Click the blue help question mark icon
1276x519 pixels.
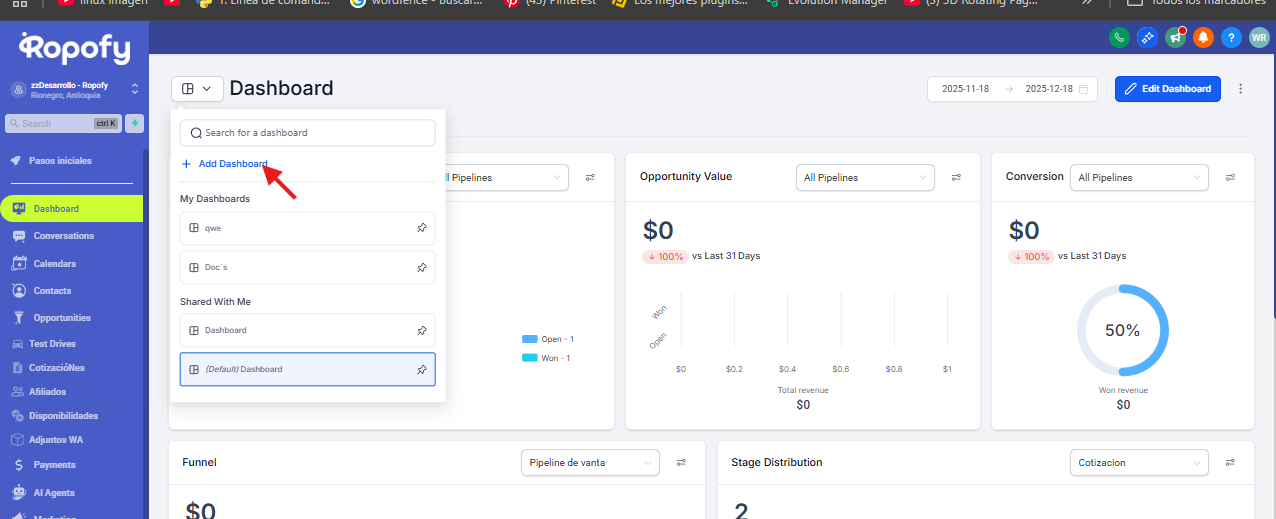click(x=1231, y=37)
